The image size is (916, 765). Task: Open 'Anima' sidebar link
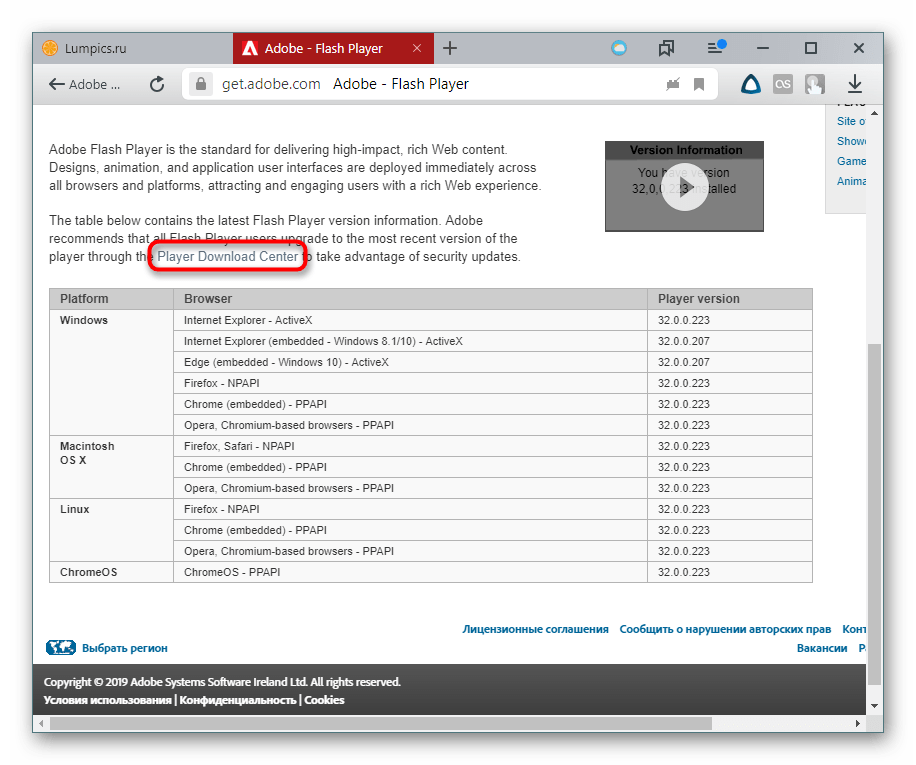tap(851, 181)
